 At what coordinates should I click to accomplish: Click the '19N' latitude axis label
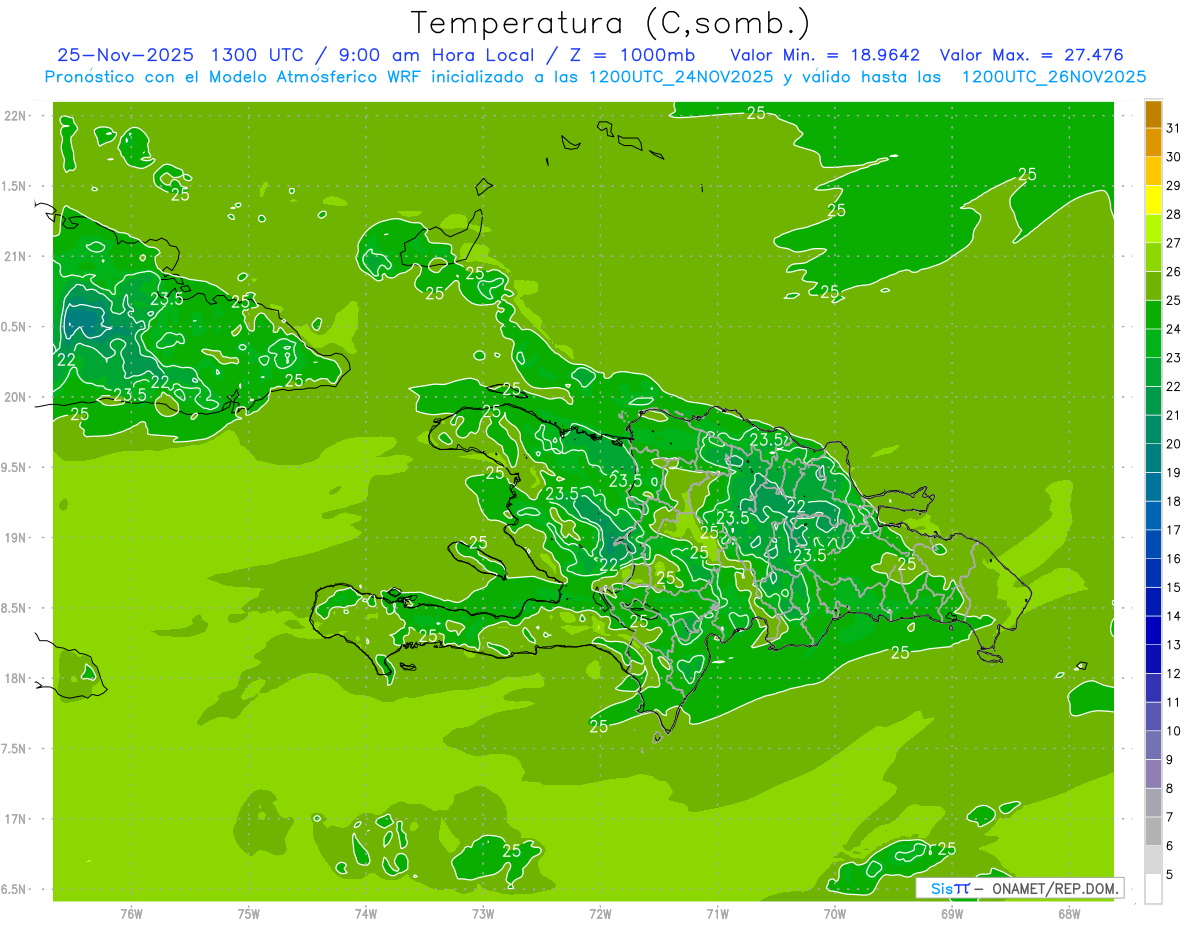(16, 538)
